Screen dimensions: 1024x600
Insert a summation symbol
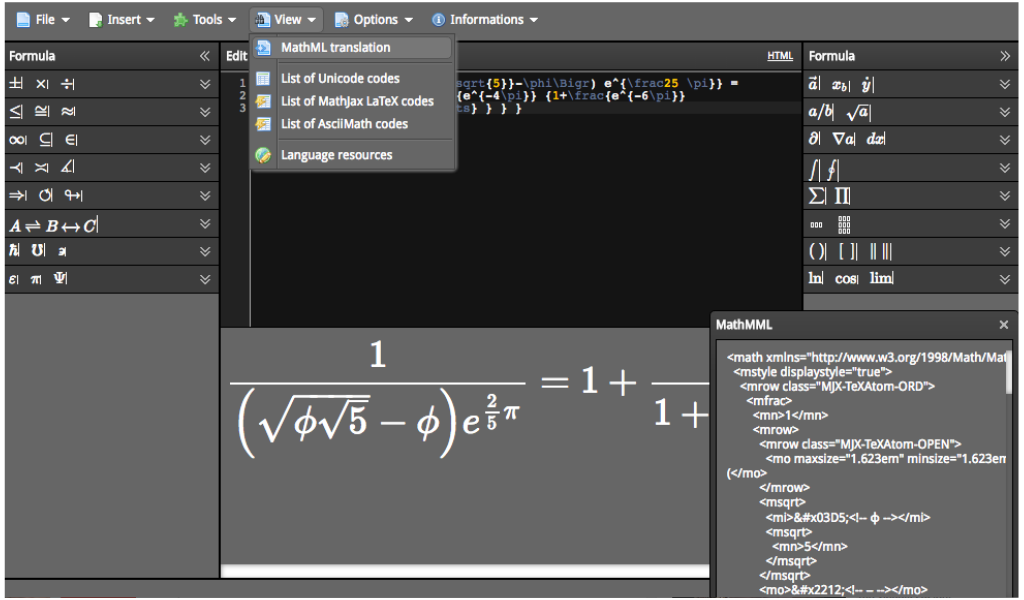(x=816, y=195)
